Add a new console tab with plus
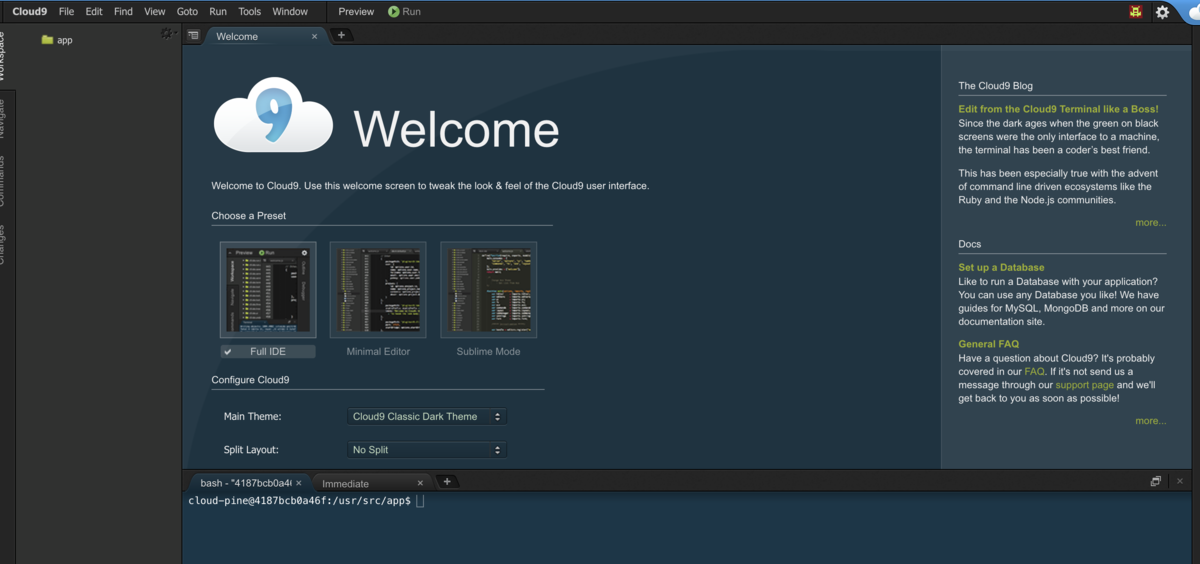The width and height of the screenshot is (1200, 564). (447, 482)
